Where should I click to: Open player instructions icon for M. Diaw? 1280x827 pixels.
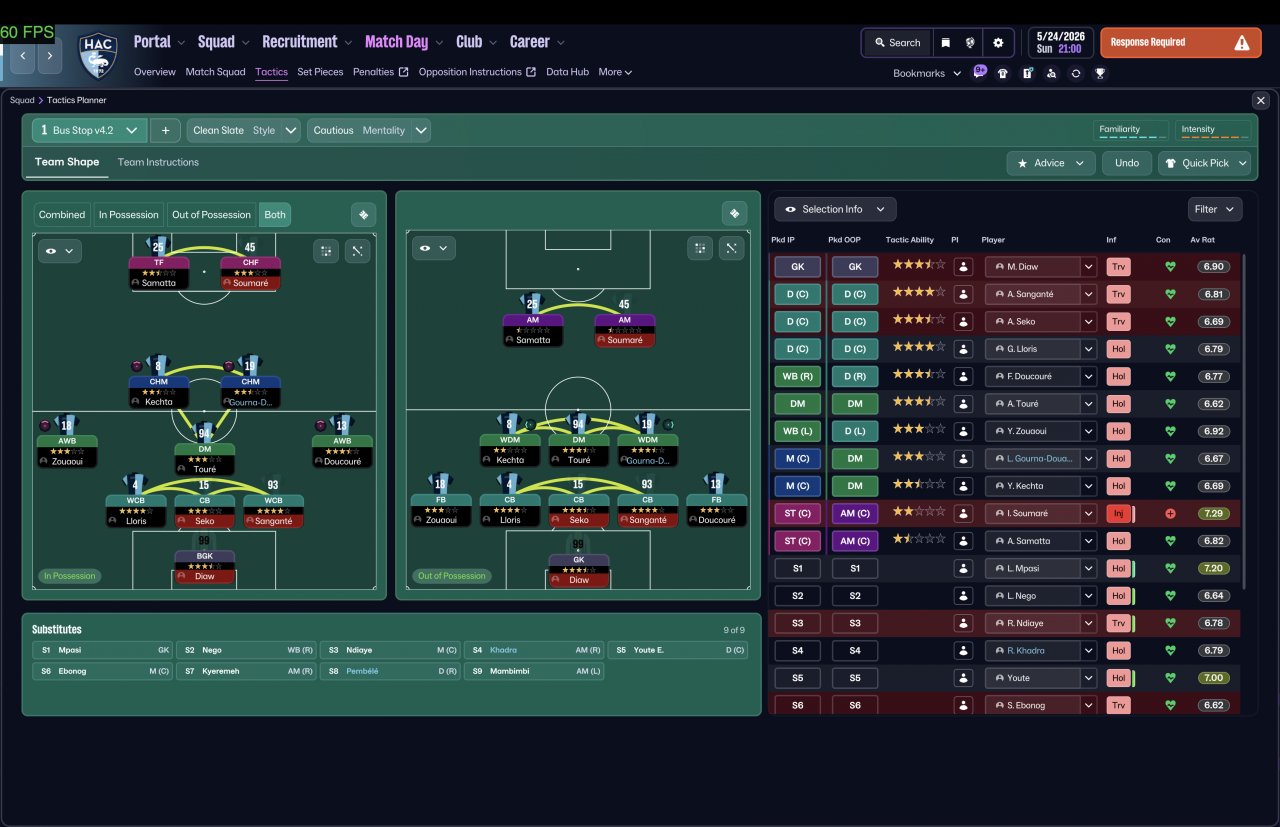coord(963,267)
